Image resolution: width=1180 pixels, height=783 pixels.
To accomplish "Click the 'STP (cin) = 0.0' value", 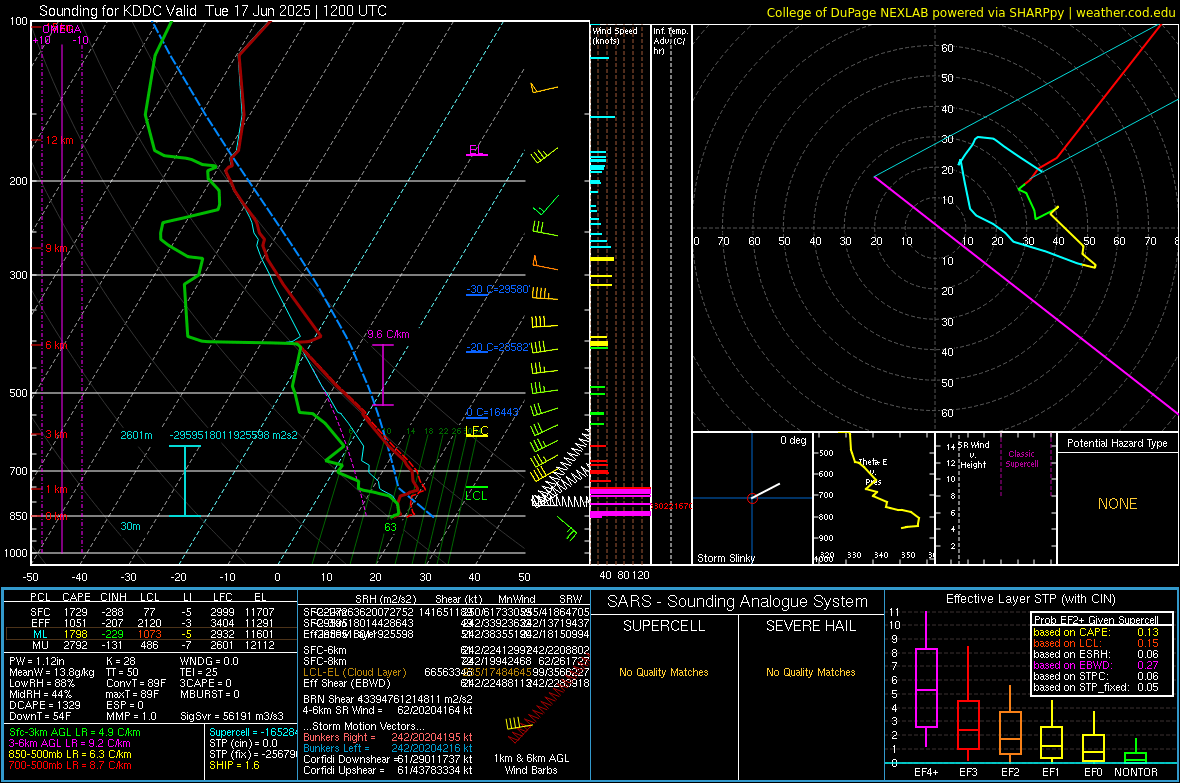I will [243, 743].
